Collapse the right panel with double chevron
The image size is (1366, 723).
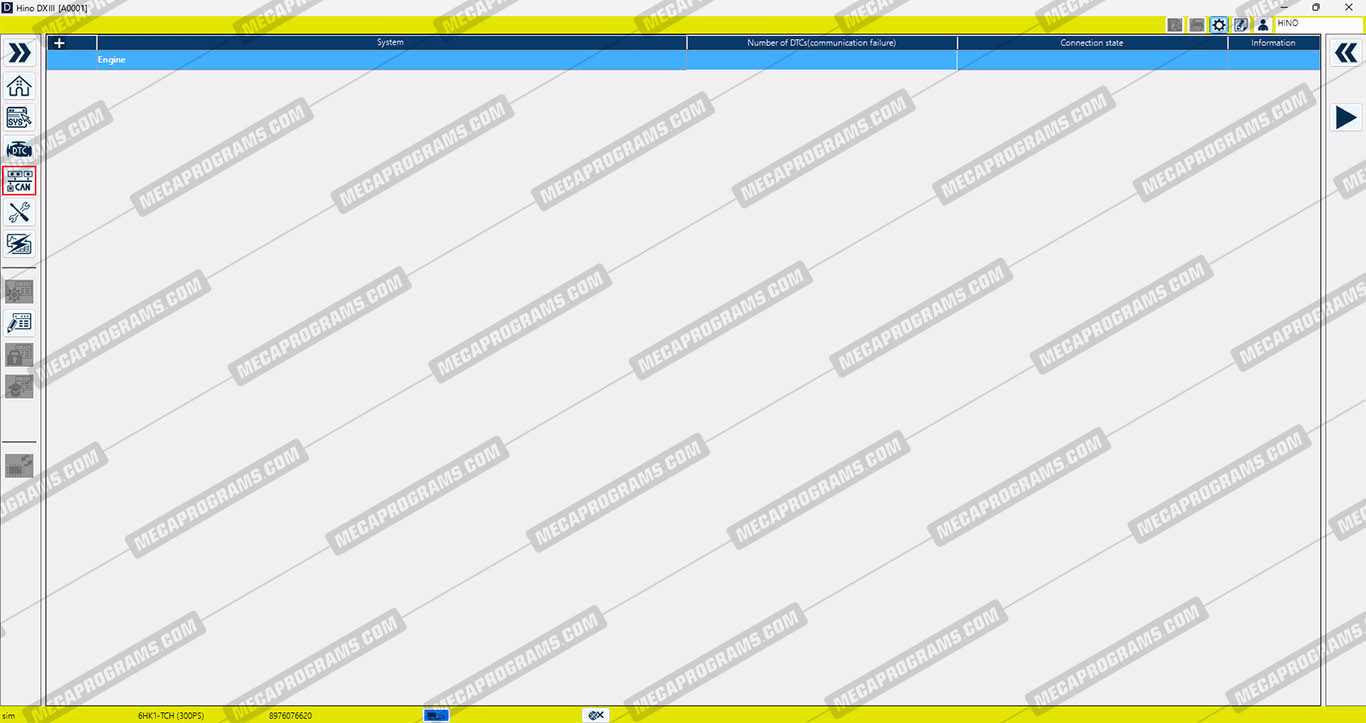pos(1346,53)
